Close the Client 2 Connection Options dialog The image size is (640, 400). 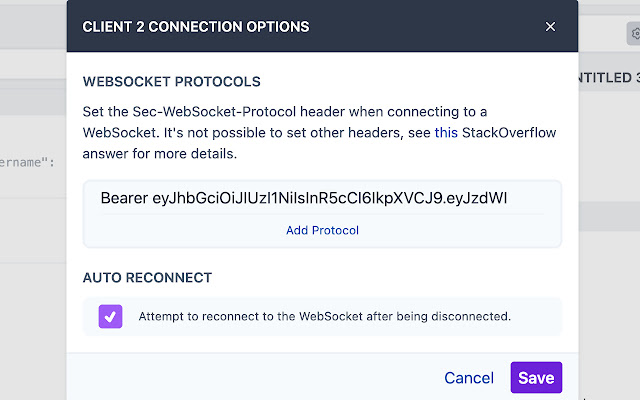(550, 27)
